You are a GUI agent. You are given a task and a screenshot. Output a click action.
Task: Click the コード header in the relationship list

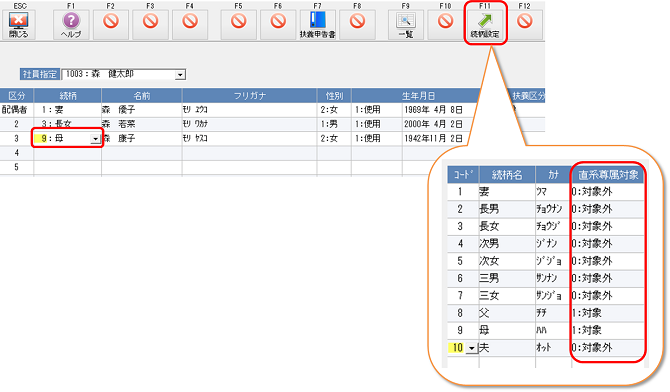[x=463, y=175]
